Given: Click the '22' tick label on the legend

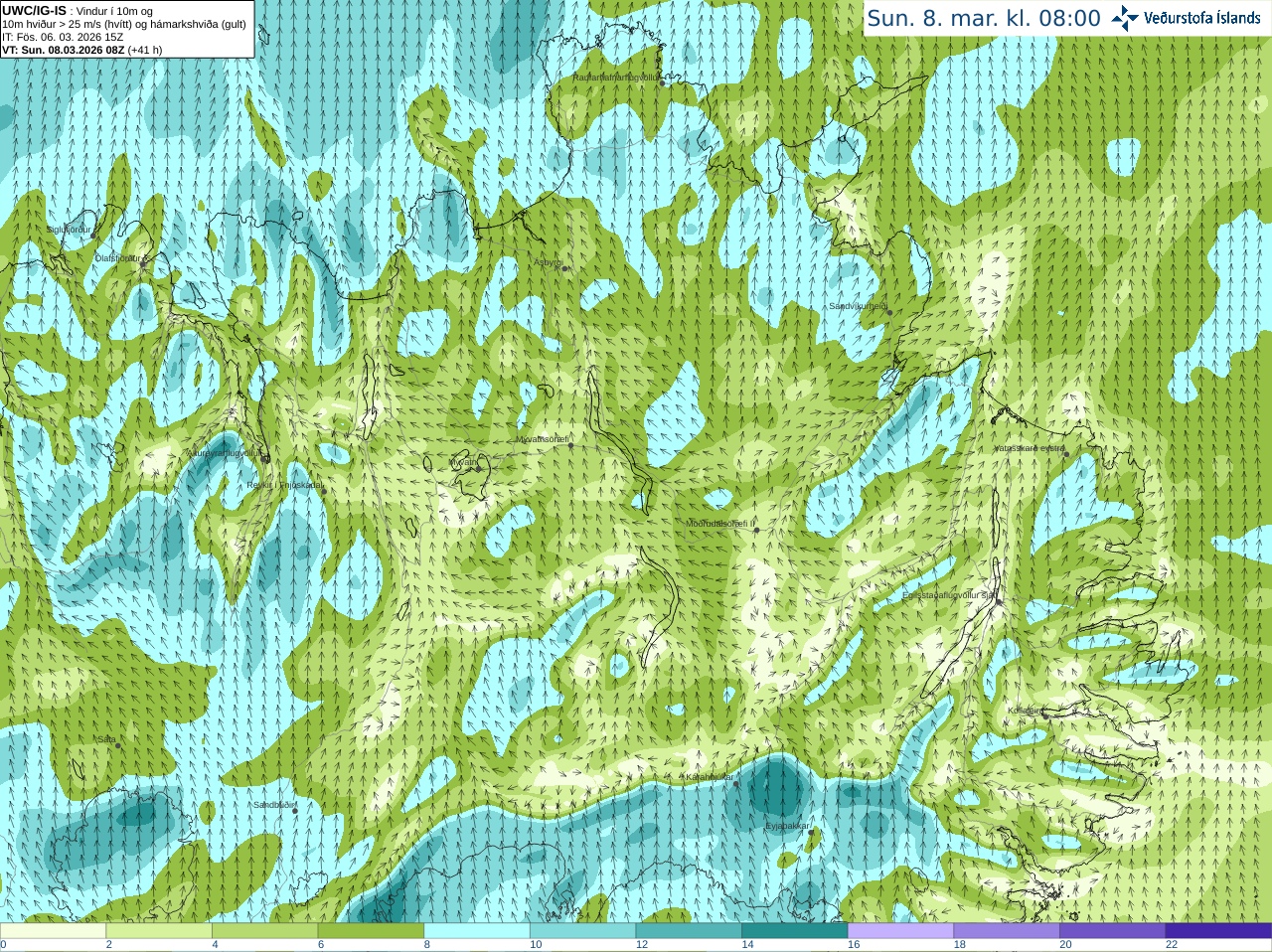Looking at the screenshot, I should point(1172,945).
